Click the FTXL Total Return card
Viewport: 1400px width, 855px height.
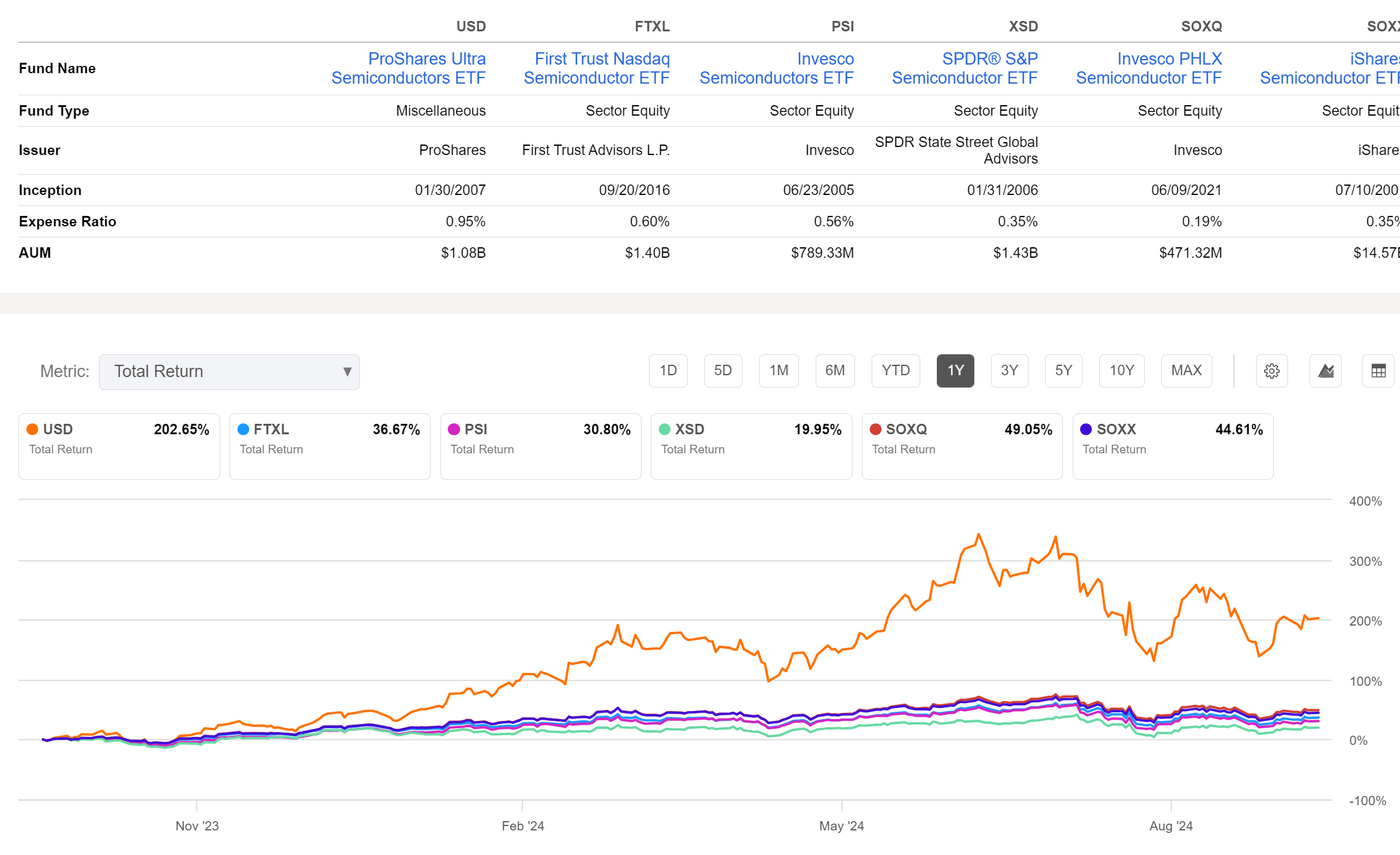[x=330, y=446]
